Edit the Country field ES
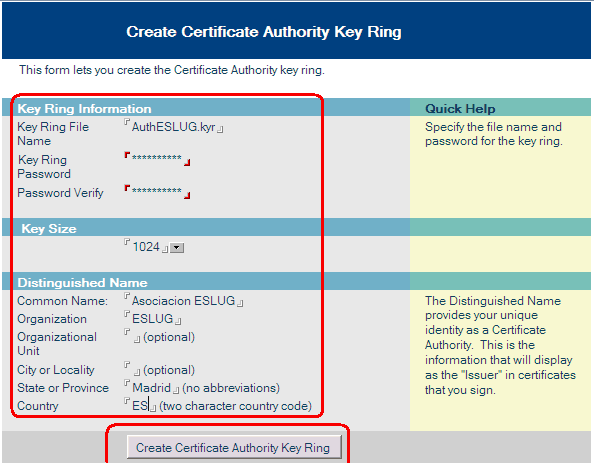This screenshot has height=463, width=594. click(x=140, y=405)
